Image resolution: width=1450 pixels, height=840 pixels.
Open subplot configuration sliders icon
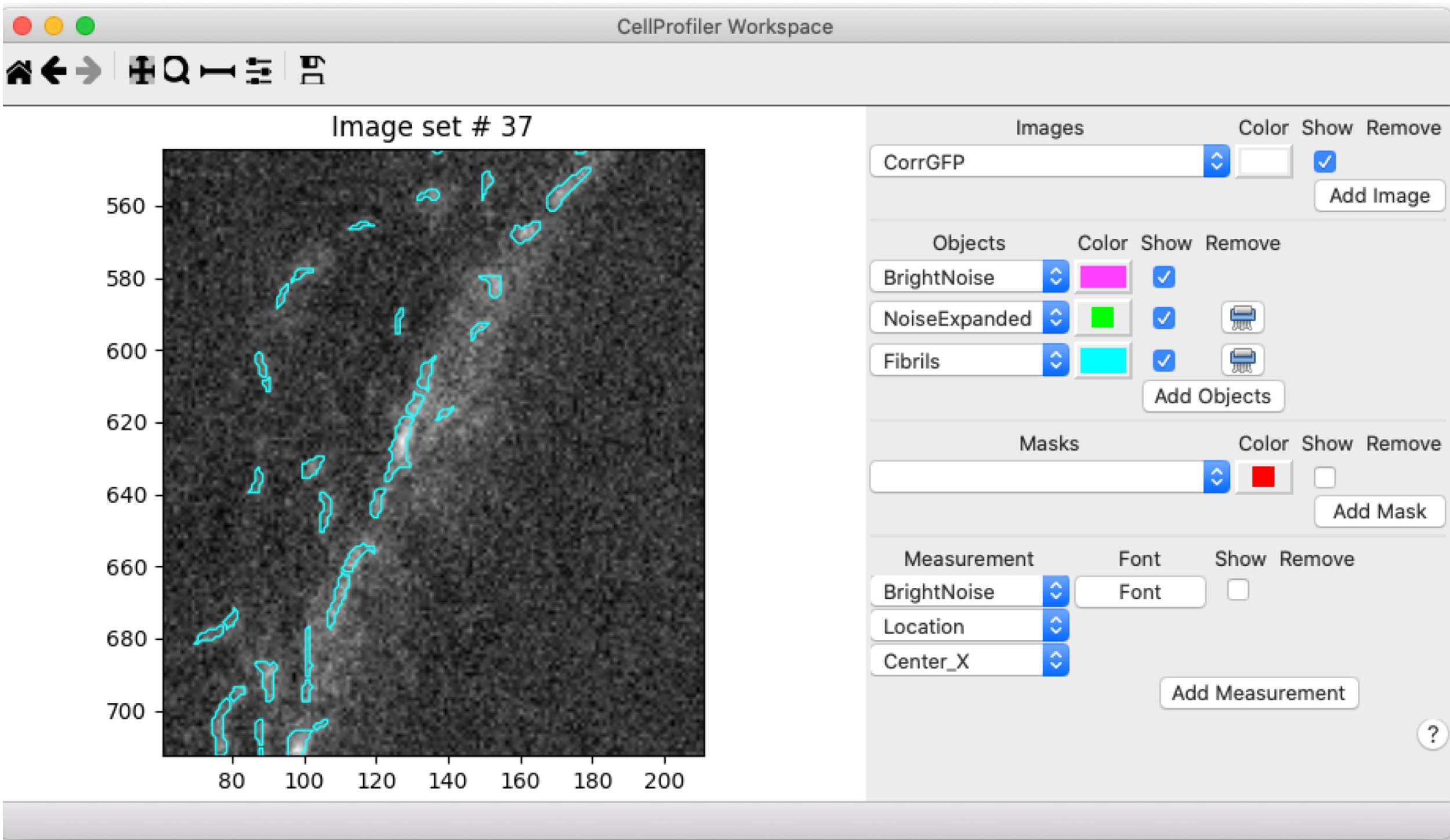click(259, 71)
